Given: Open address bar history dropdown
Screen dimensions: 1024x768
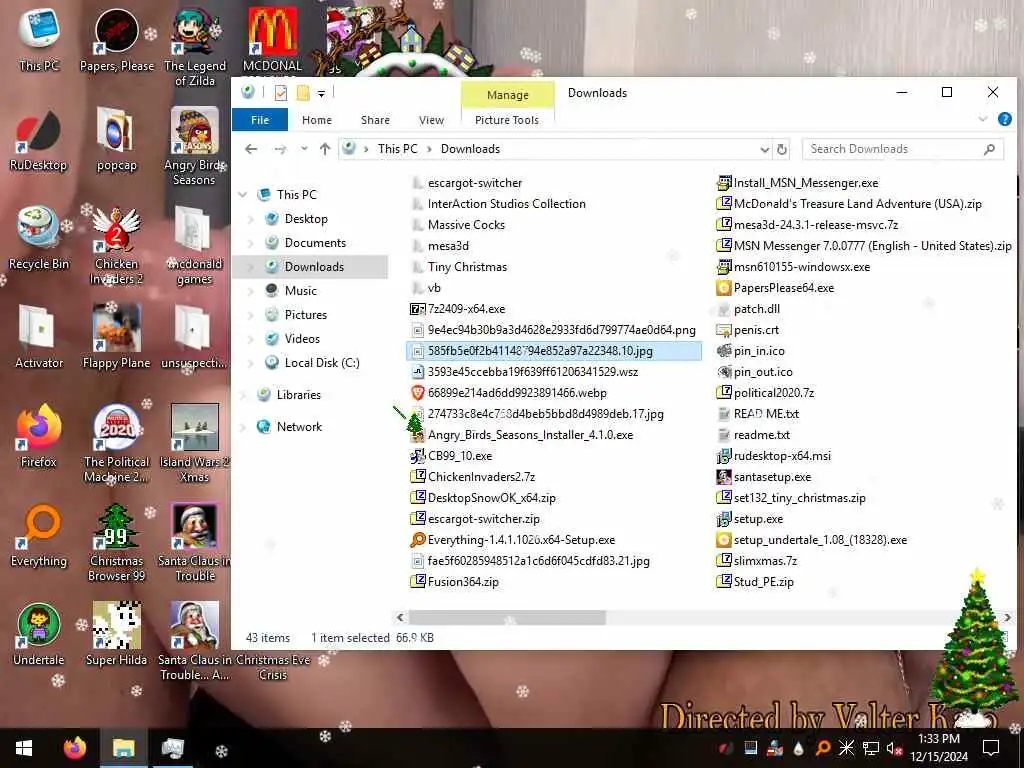Looking at the screenshot, I should [x=765, y=150].
